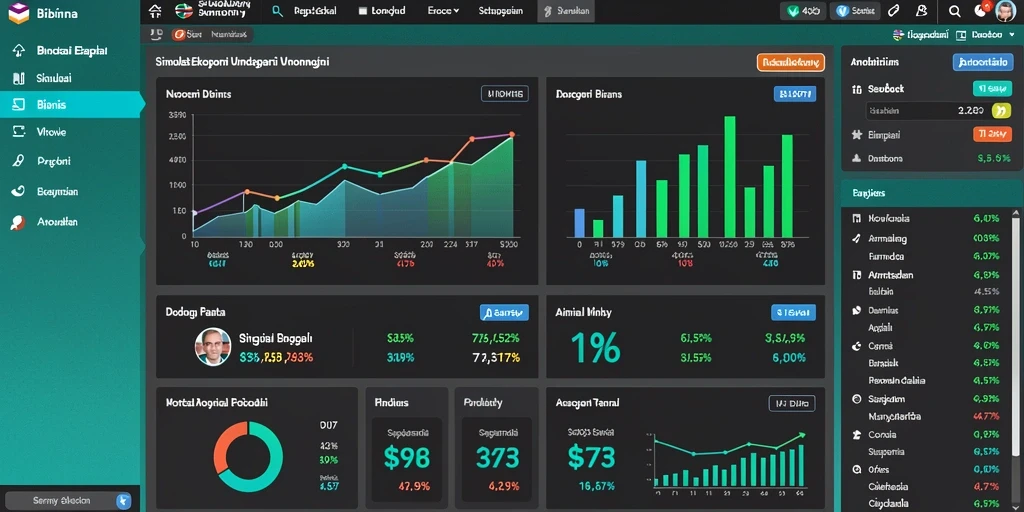Open the outlined dropdown on the Asogori Tanral card
The image size is (1024, 512).
[x=792, y=404]
